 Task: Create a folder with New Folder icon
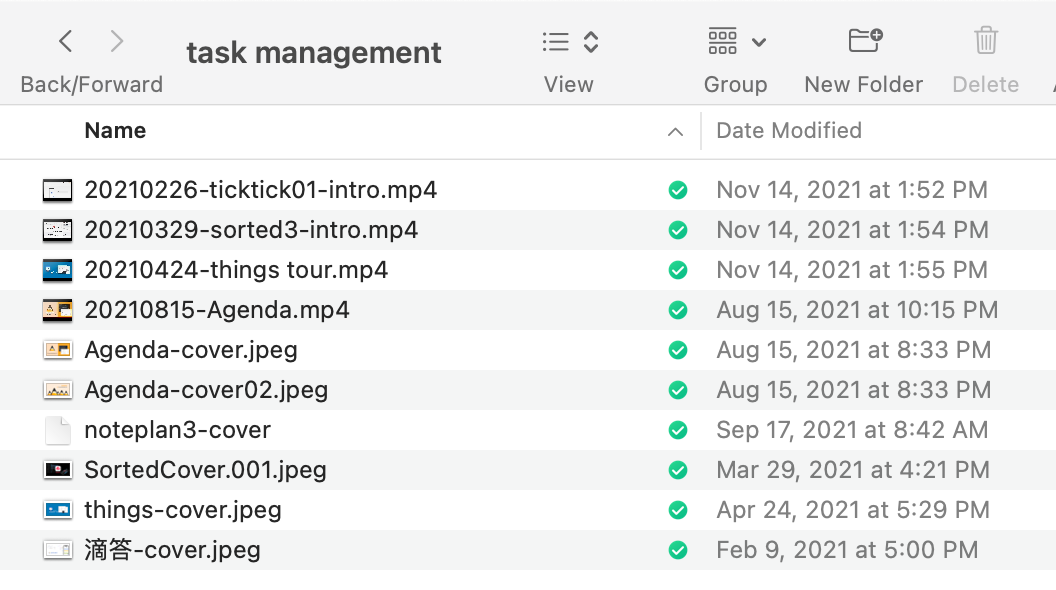click(865, 40)
